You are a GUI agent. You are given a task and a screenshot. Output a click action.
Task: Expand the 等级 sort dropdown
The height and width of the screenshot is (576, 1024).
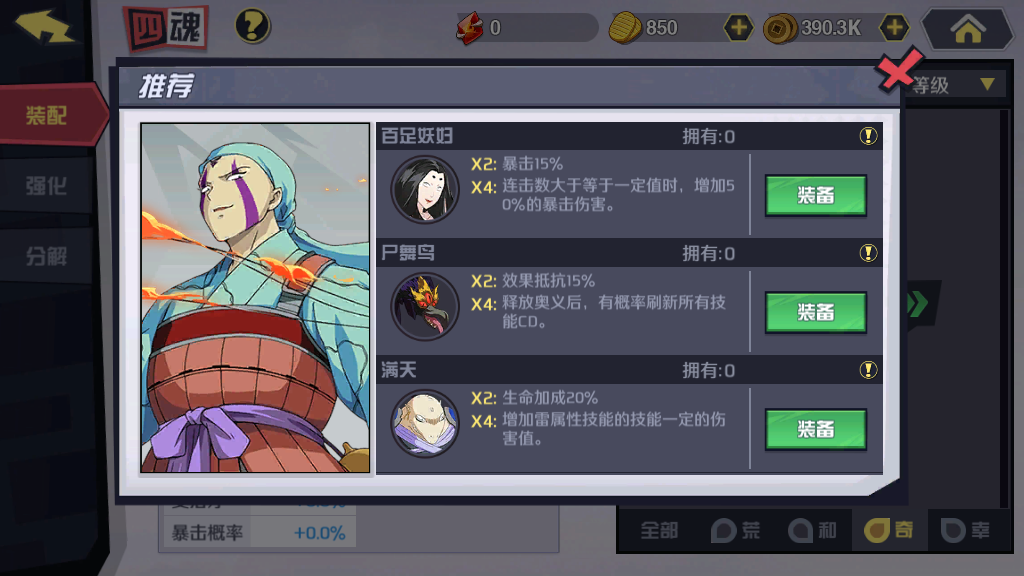click(957, 85)
